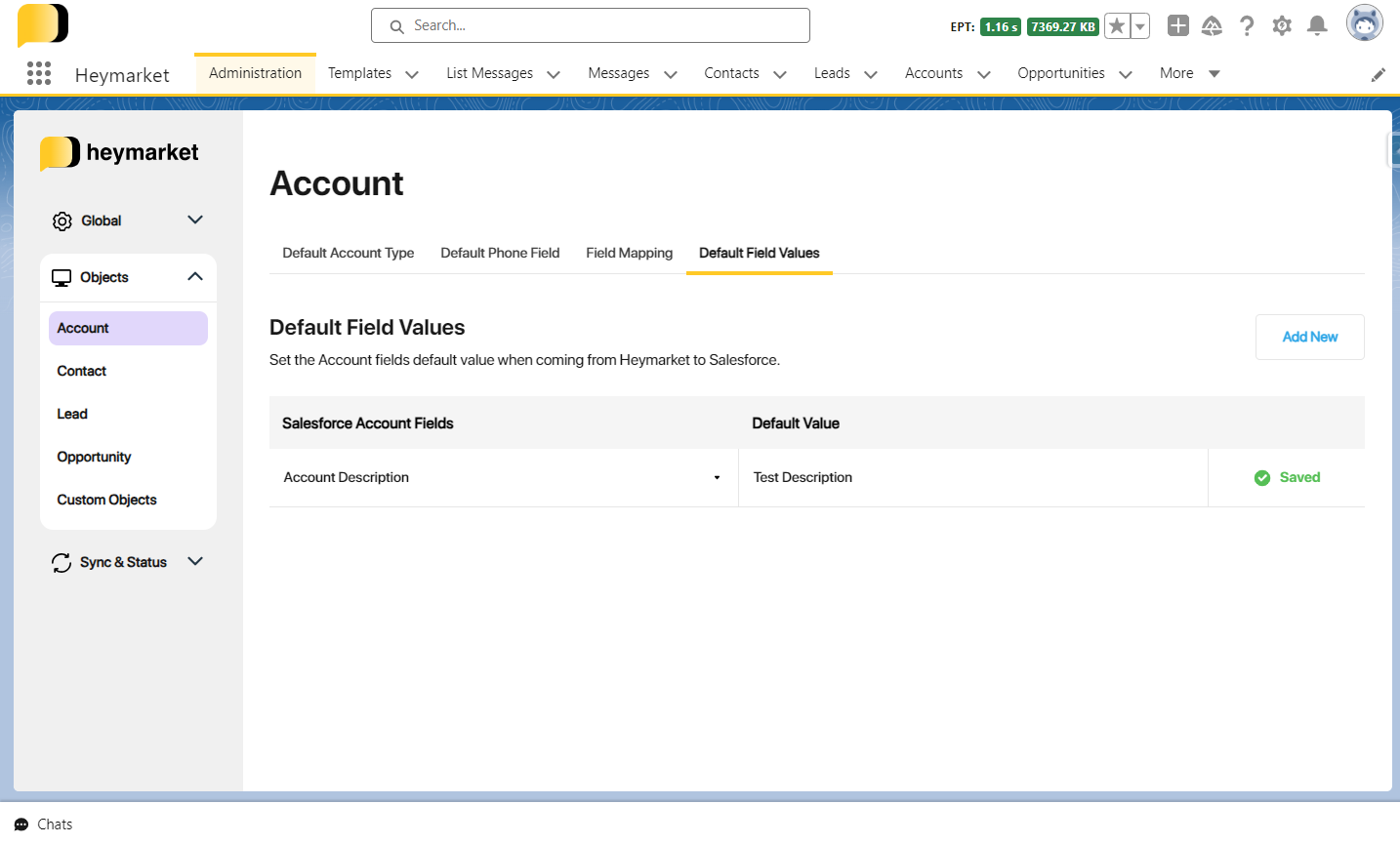Focus the Search box
This screenshot has height=844, width=1400.
(x=591, y=25)
